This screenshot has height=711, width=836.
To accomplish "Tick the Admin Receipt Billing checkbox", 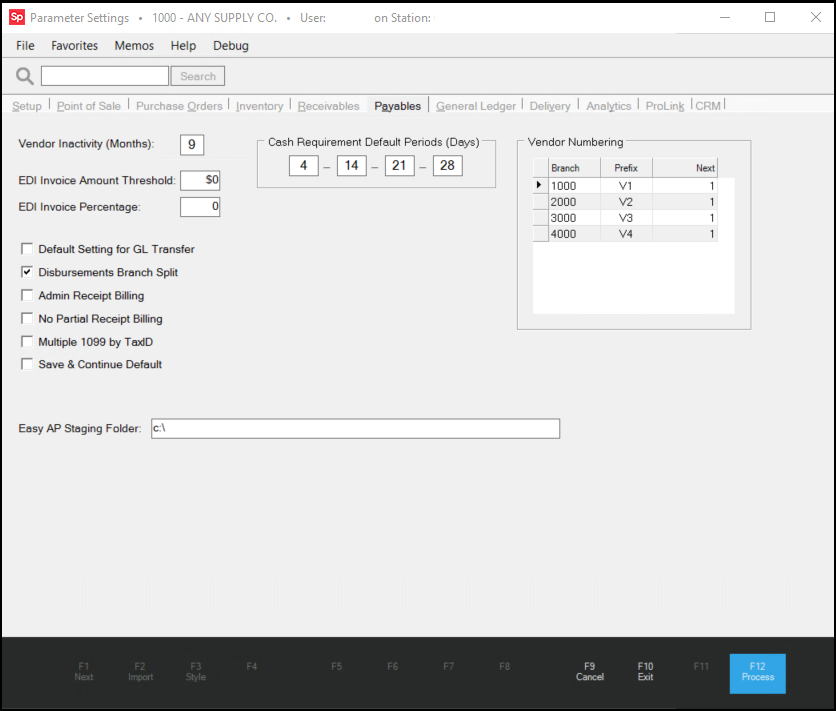I will (x=27, y=296).
